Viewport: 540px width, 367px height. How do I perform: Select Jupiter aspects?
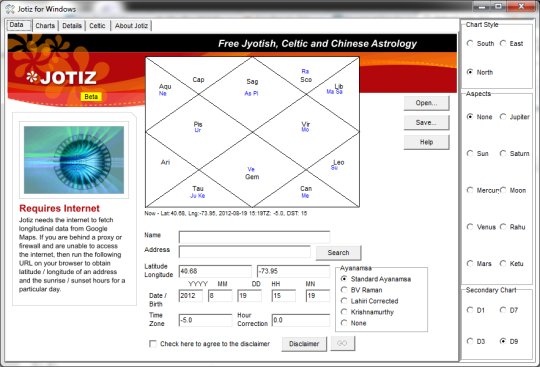click(515, 117)
